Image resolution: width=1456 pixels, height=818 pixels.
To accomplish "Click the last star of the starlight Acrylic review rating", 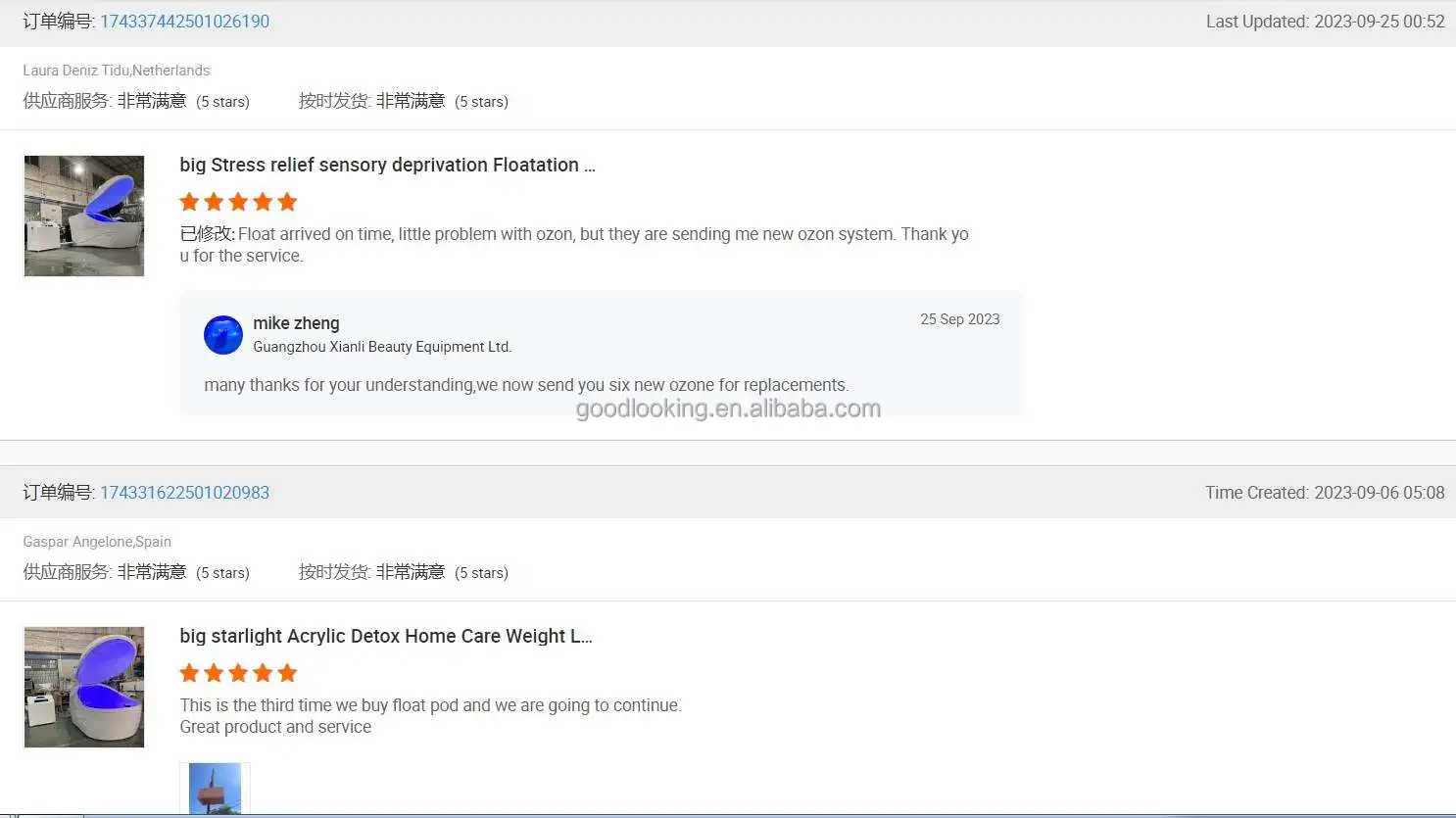I will pyautogui.click(x=287, y=674).
